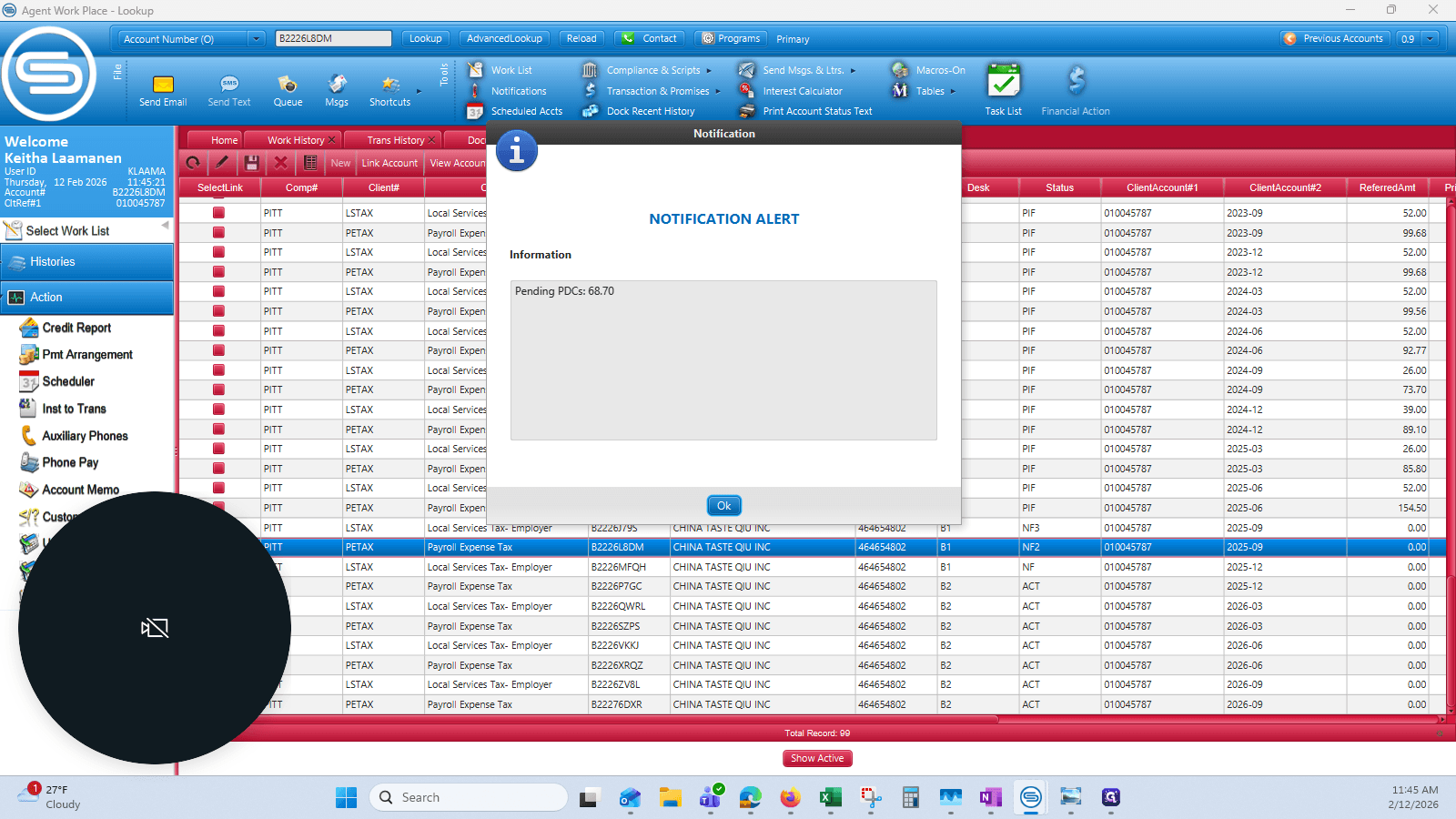This screenshot has width=1456, height=819.
Task: Click Ok in Notification dialog
Action: 724,506
